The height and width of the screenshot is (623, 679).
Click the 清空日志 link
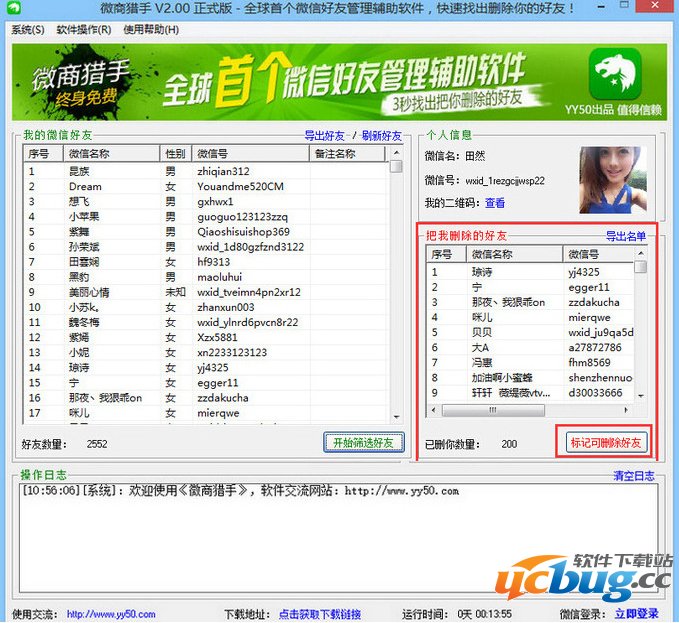(x=634, y=476)
